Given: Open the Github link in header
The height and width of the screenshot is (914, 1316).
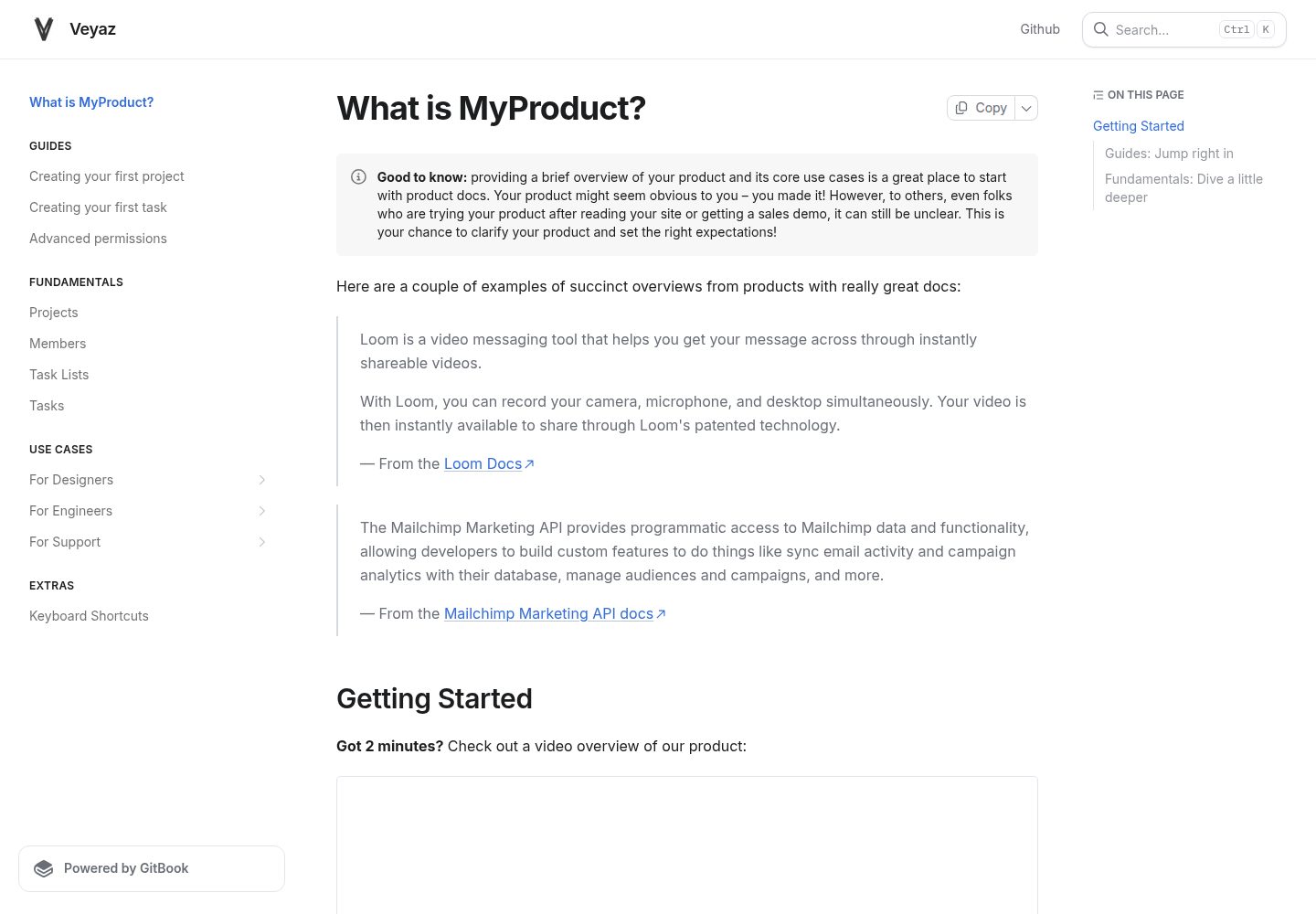Looking at the screenshot, I should click(x=1040, y=29).
